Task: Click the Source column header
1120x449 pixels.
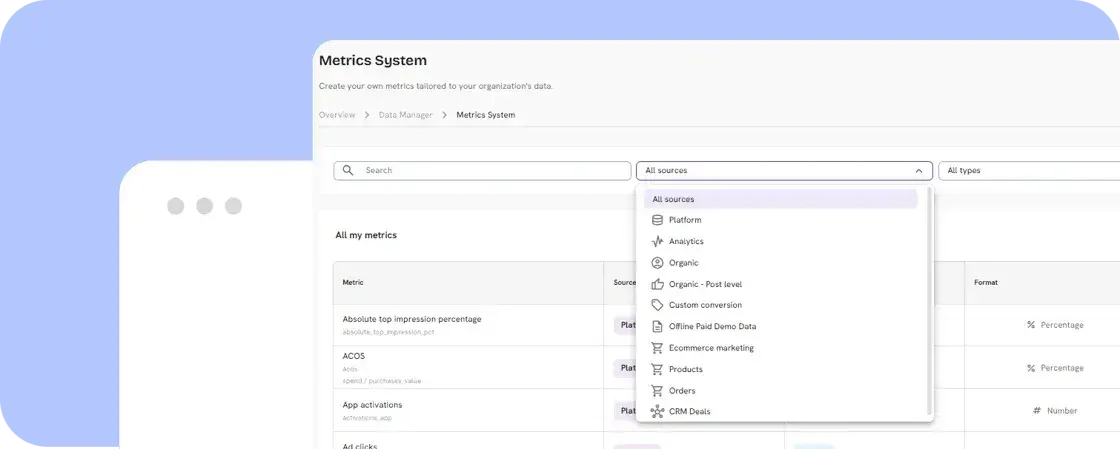Action: click(x=625, y=283)
